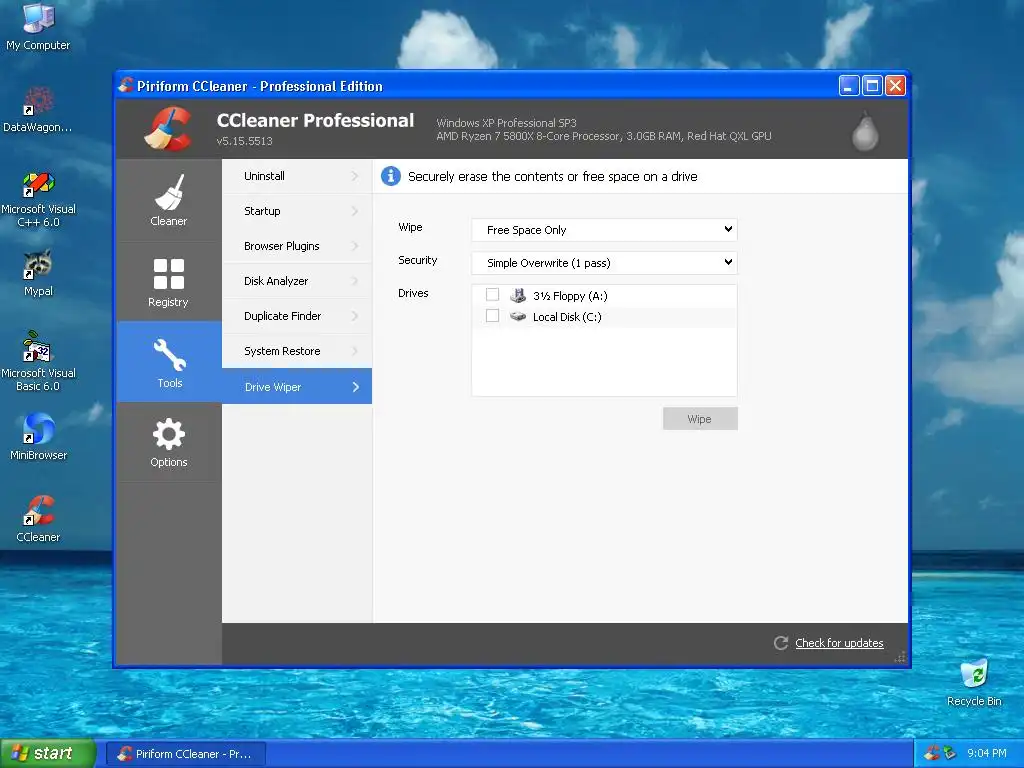Viewport: 1024px width, 768px height.
Task: Click the CCleaner title bar icon
Action: click(126, 85)
